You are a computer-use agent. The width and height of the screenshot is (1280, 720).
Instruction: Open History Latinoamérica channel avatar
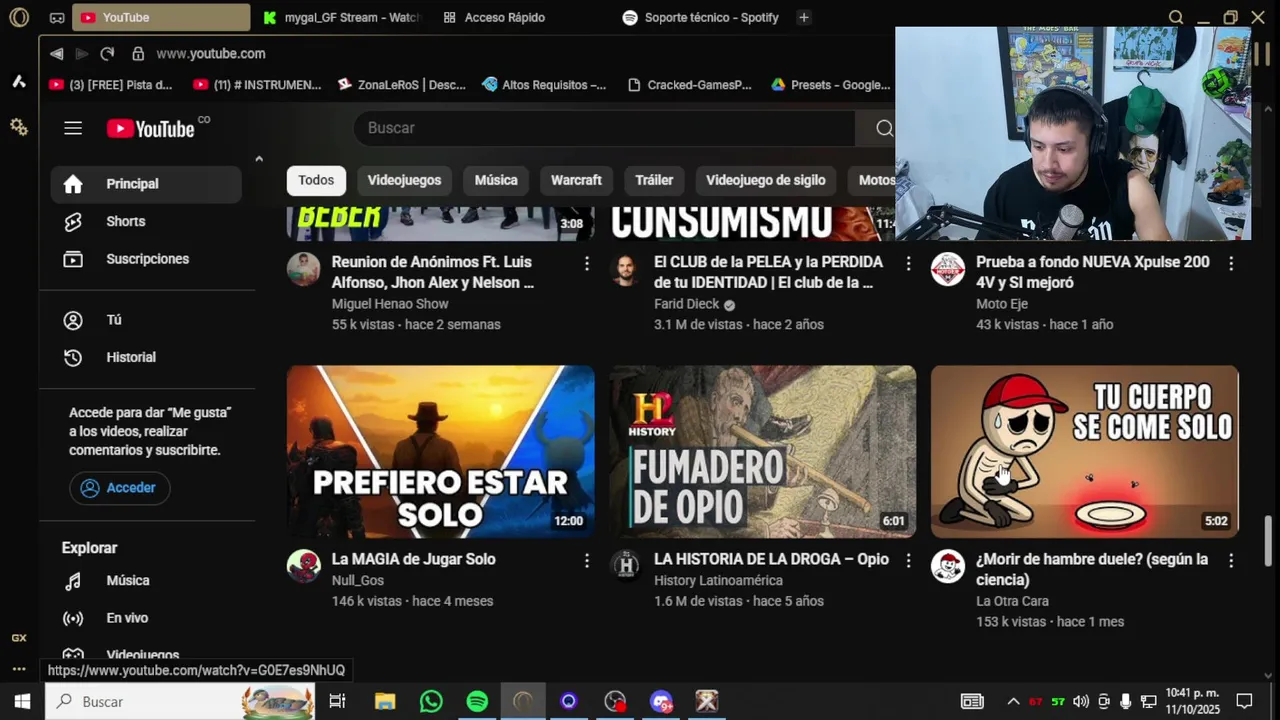point(626,566)
